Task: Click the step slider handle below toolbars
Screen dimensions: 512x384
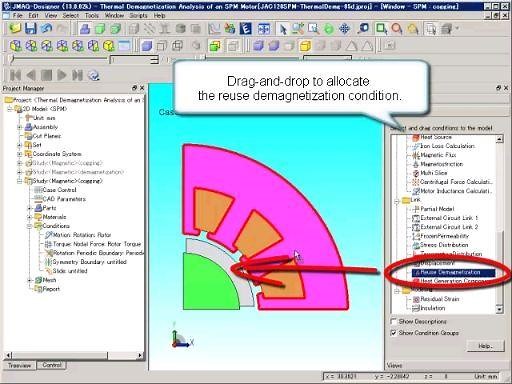Action: point(12,59)
